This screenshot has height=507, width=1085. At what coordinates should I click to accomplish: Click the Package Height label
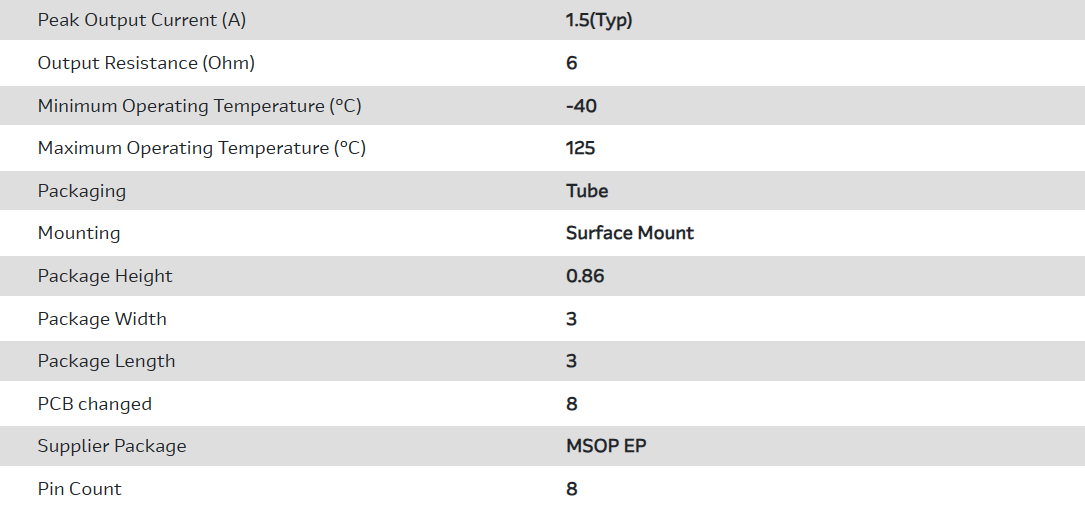tap(105, 276)
